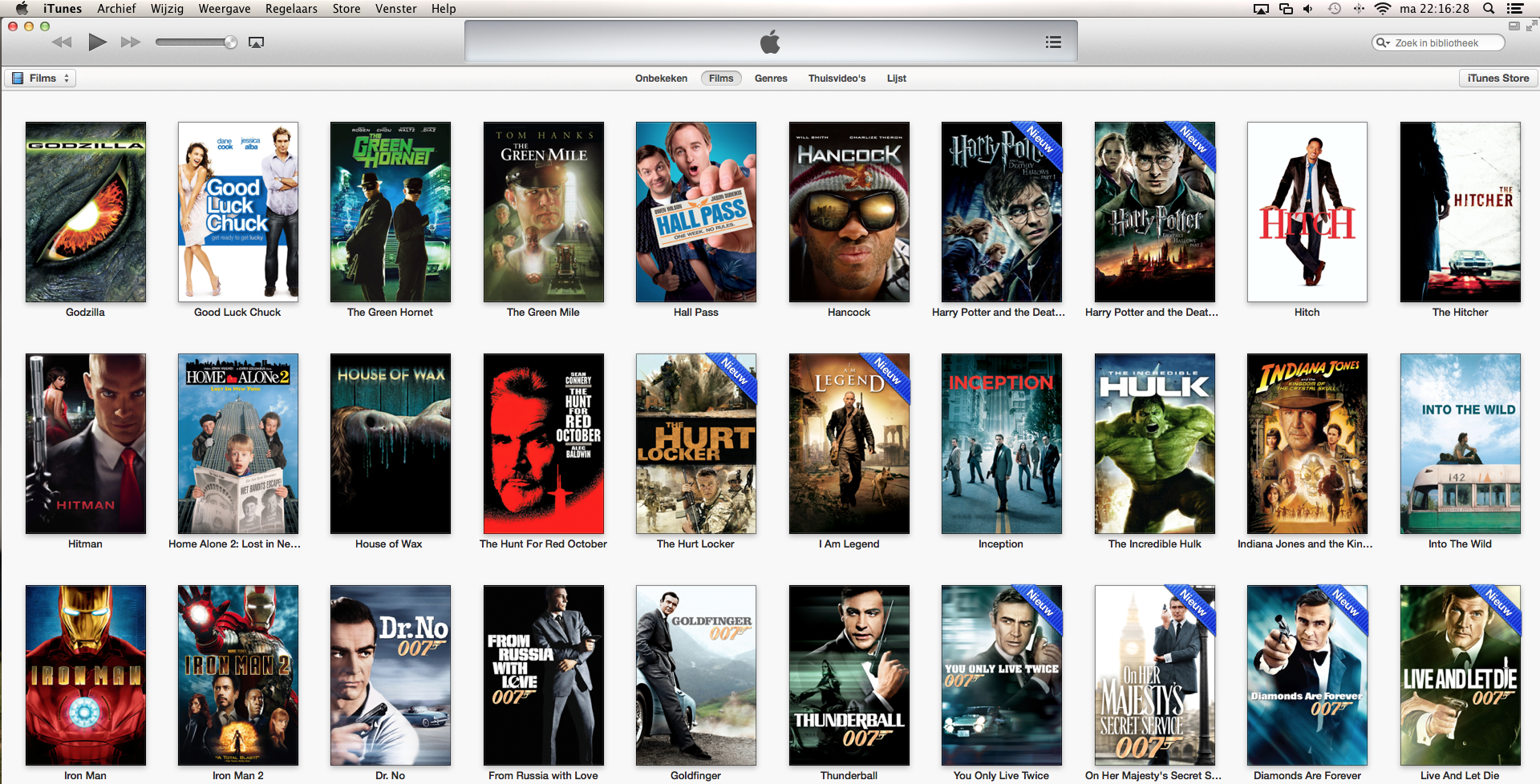Image resolution: width=1540 pixels, height=784 pixels.
Task: Select the Home Alone 2 poster
Action: click(x=238, y=443)
